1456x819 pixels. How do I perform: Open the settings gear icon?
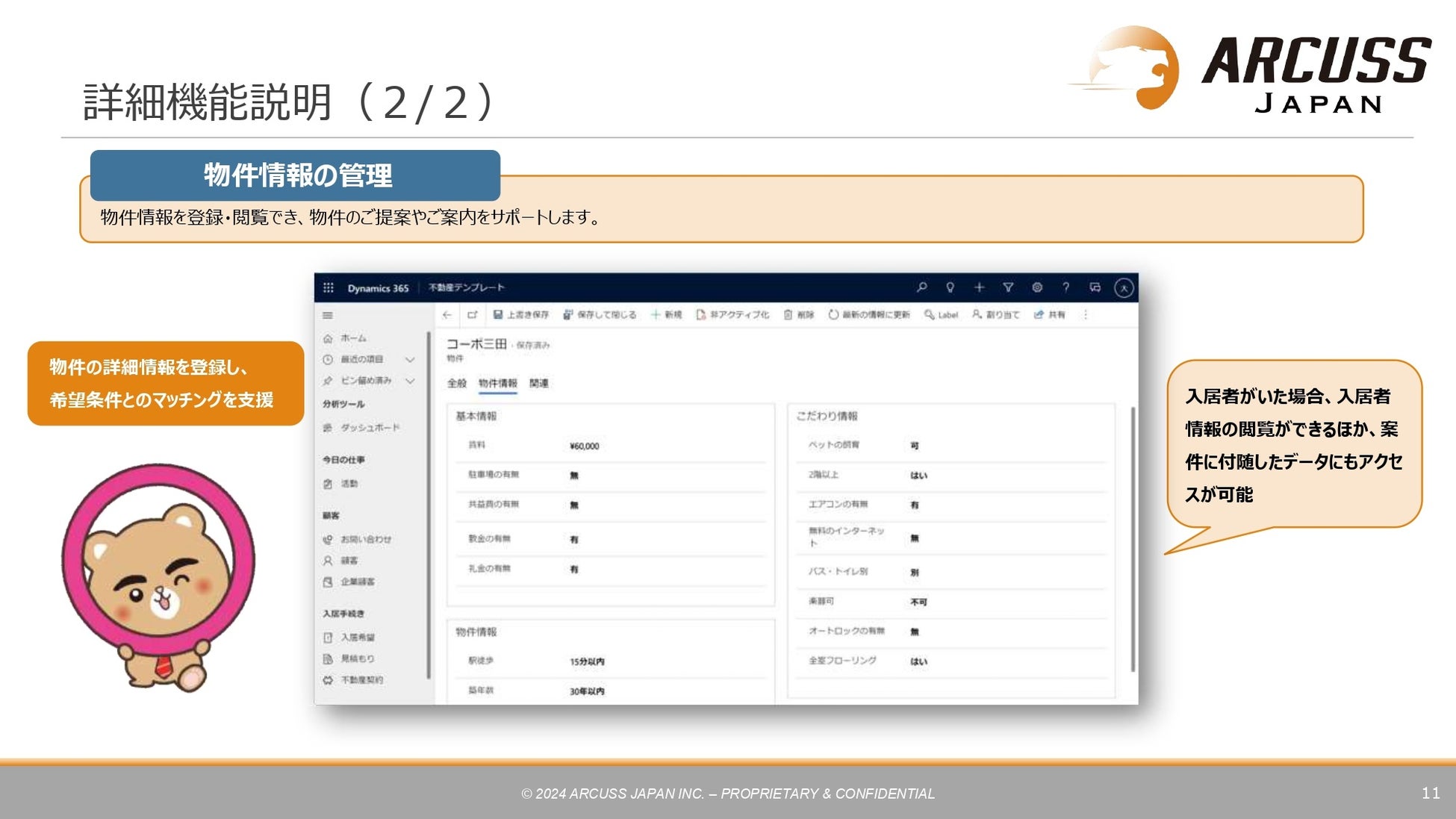(1036, 287)
